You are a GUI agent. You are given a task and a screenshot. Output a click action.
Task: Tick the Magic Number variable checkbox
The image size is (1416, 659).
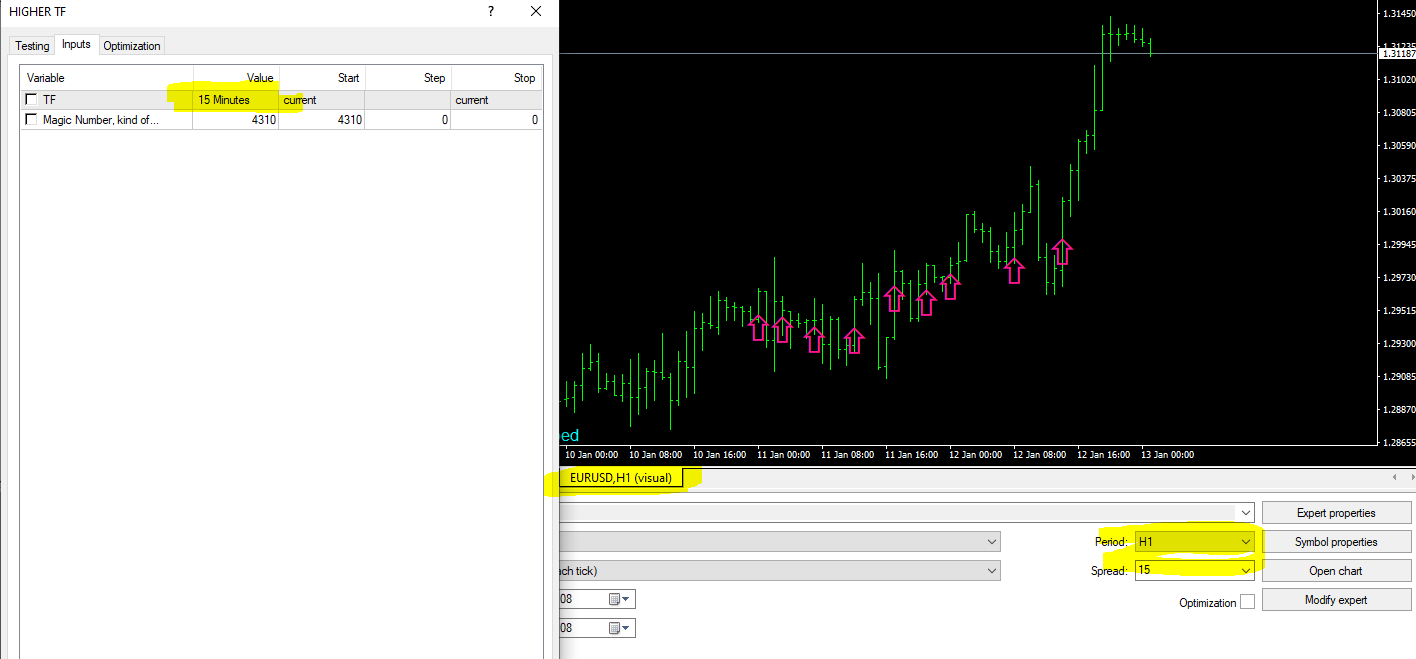(x=32, y=120)
